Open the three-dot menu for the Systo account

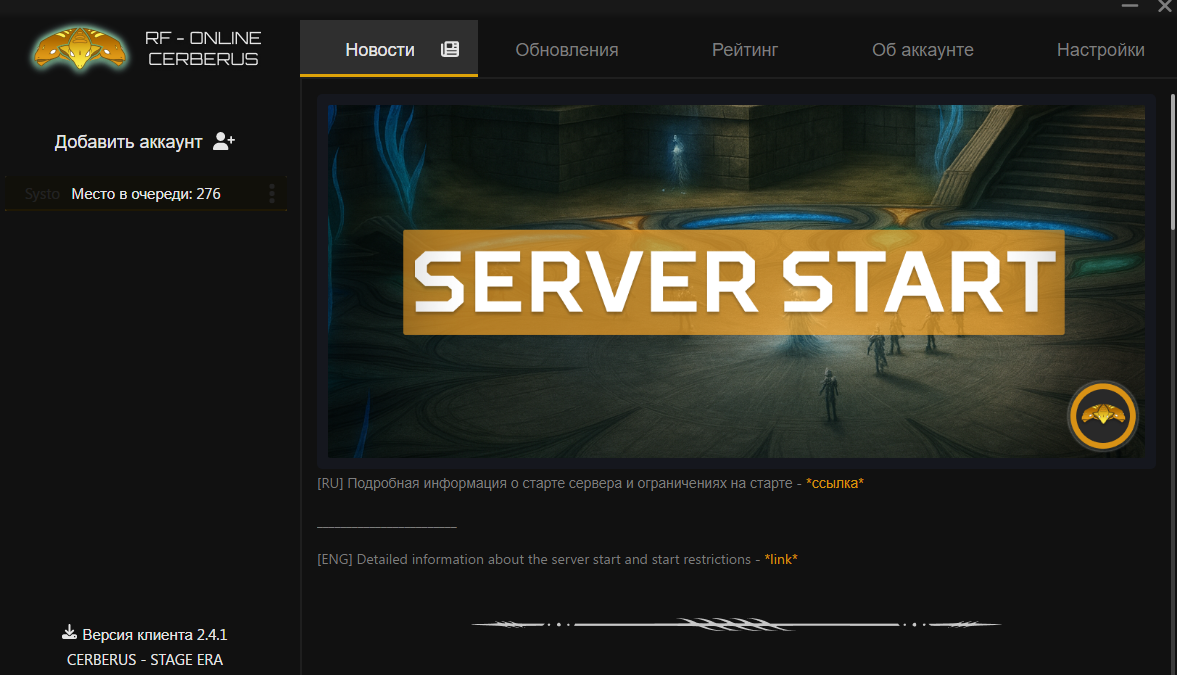pos(272,194)
